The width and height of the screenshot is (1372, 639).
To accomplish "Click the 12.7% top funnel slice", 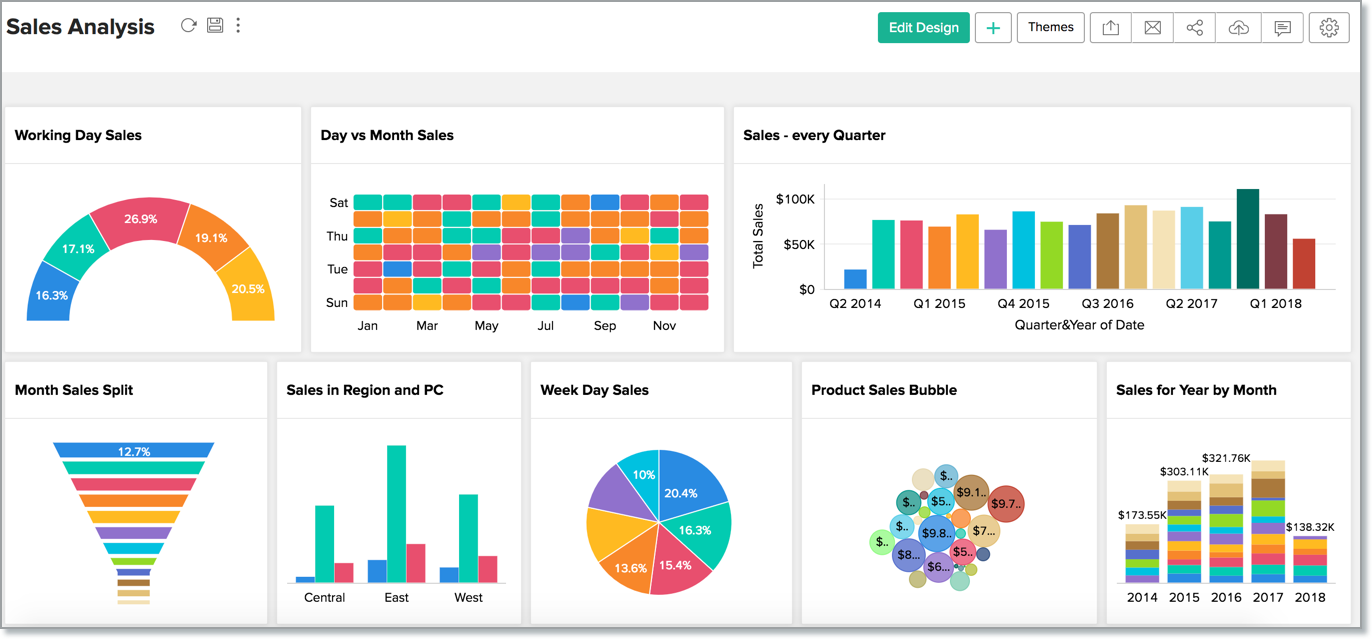I will (134, 451).
